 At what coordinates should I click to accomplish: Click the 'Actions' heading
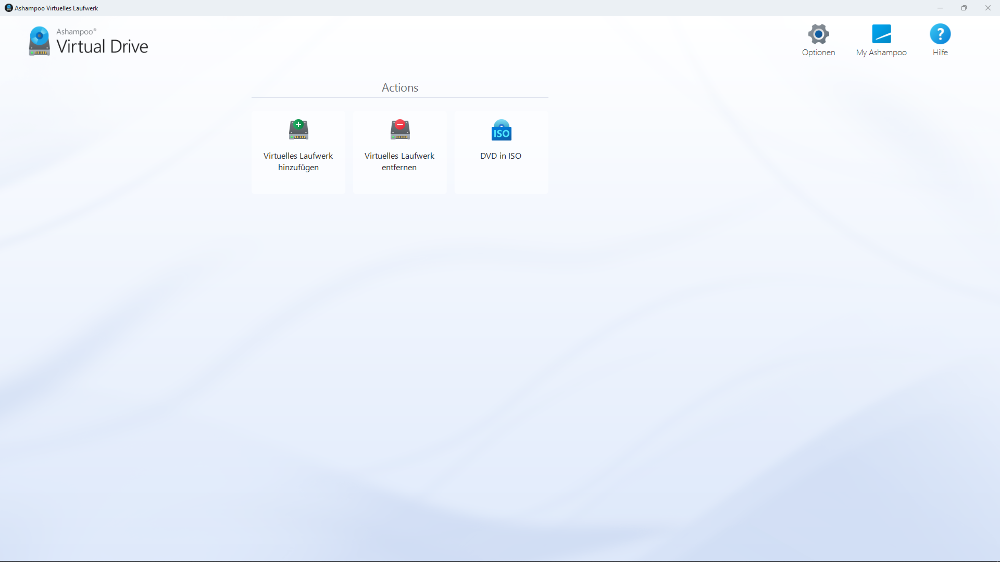tap(400, 87)
